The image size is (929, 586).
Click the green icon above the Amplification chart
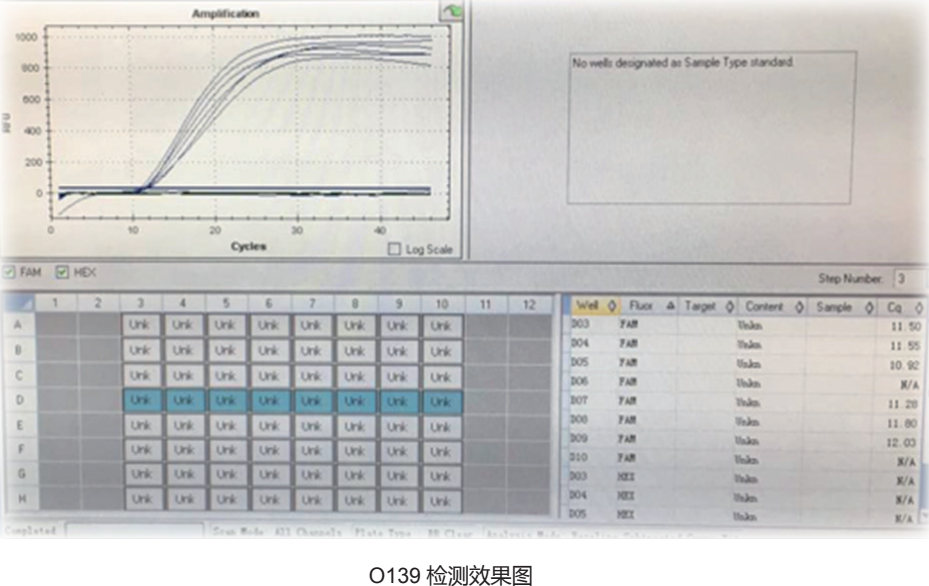pos(452,10)
